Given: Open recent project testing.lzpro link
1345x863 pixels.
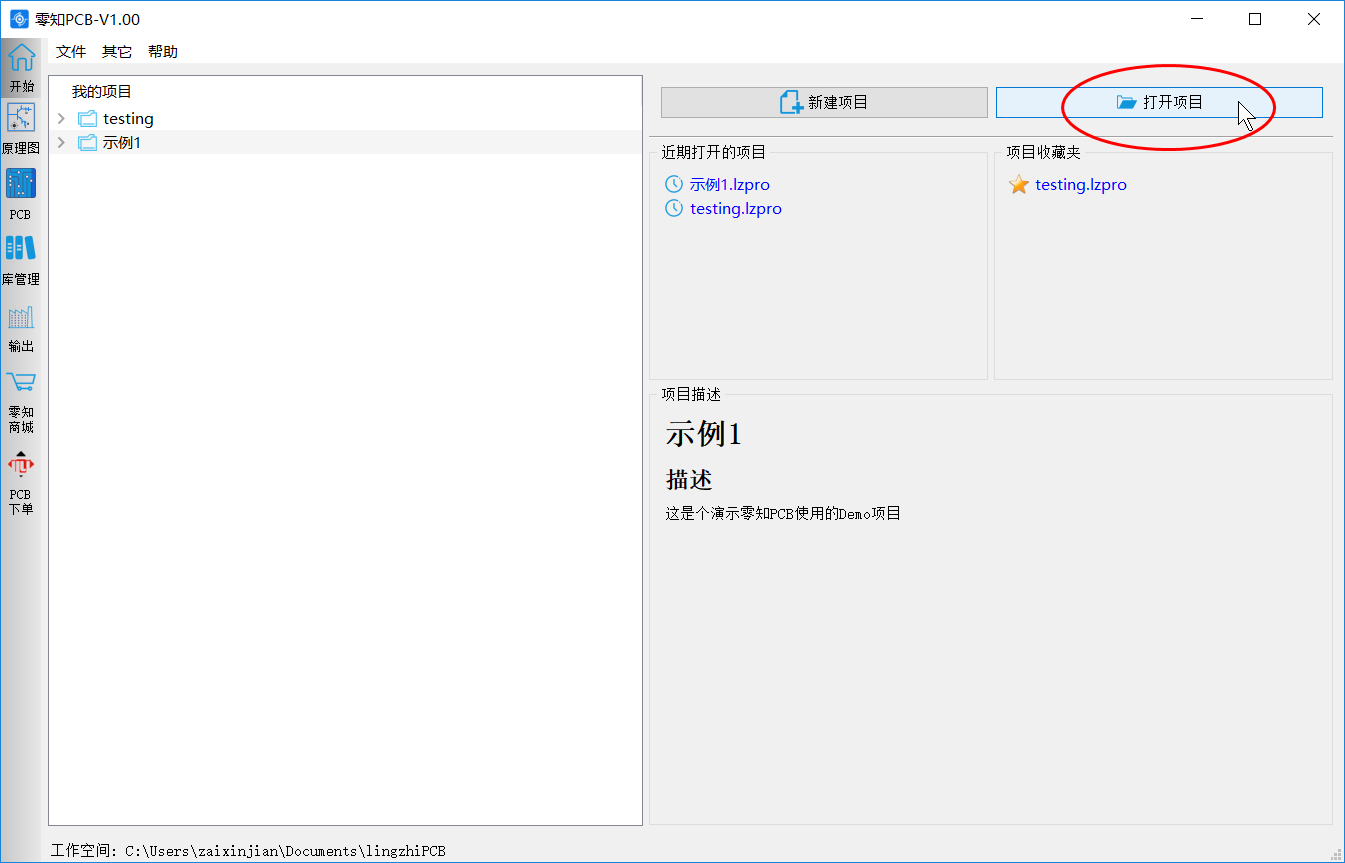Looking at the screenshot, I should pos(736,209).
